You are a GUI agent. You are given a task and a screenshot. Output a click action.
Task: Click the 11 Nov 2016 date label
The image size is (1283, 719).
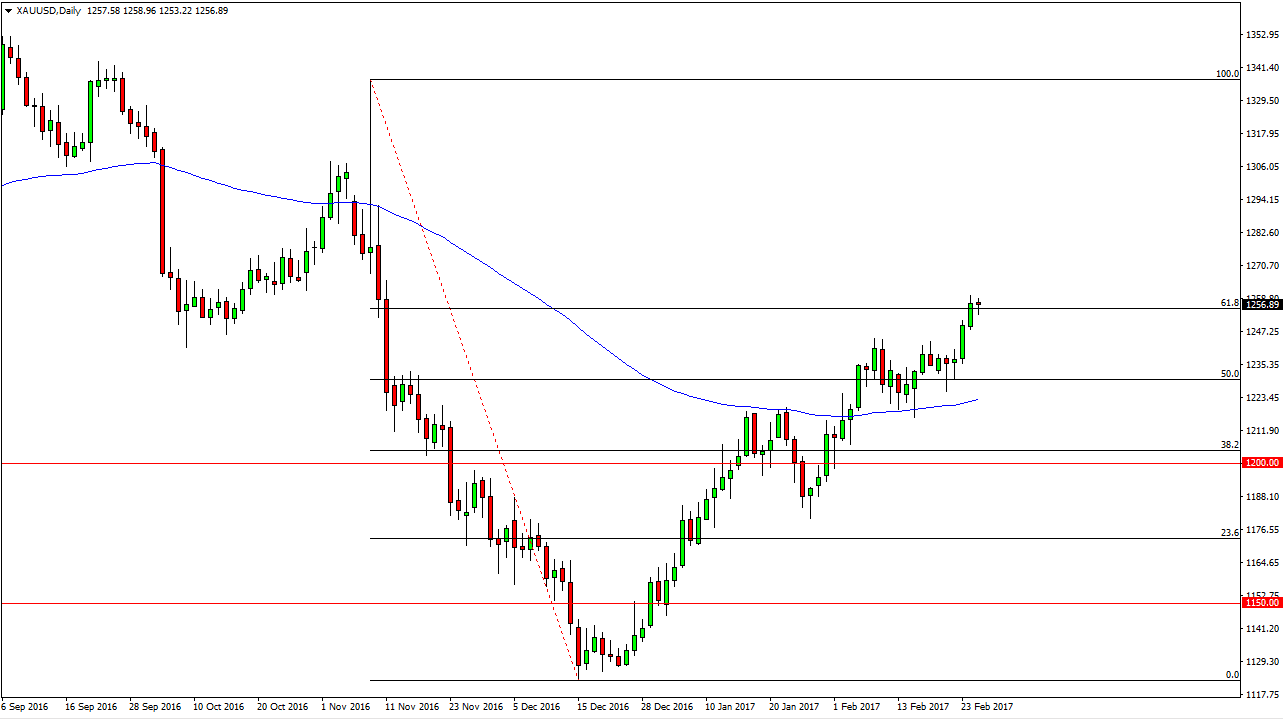pos(411,706)
